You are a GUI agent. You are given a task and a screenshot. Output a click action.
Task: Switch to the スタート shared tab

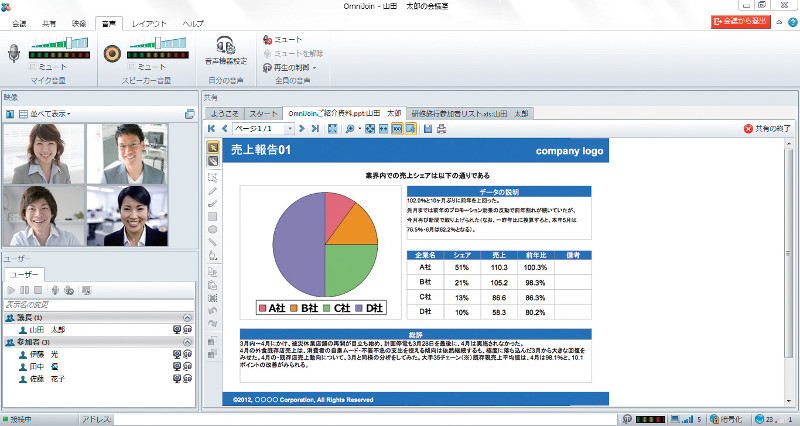pyautogui.click(x=263, y=113)
